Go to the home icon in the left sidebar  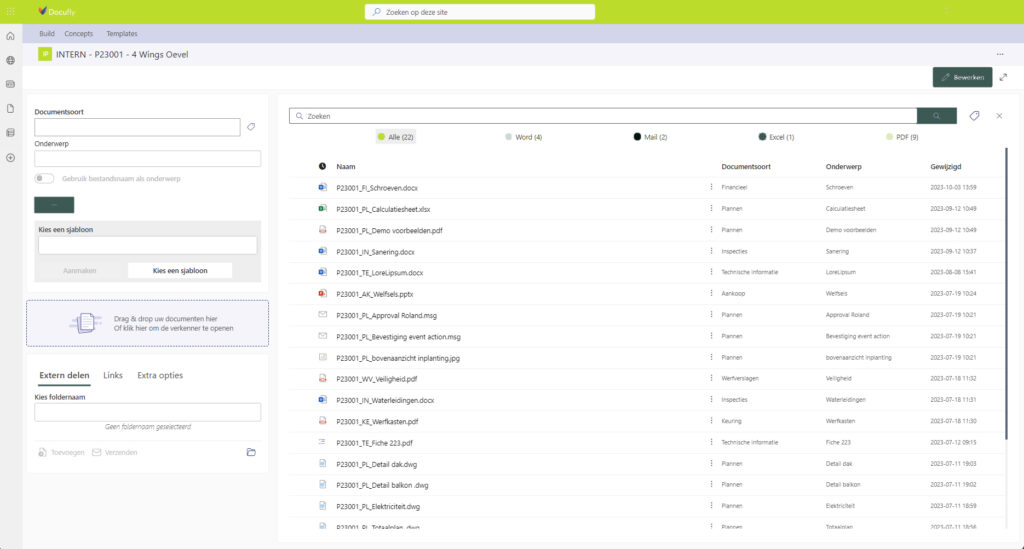(10, 36)
